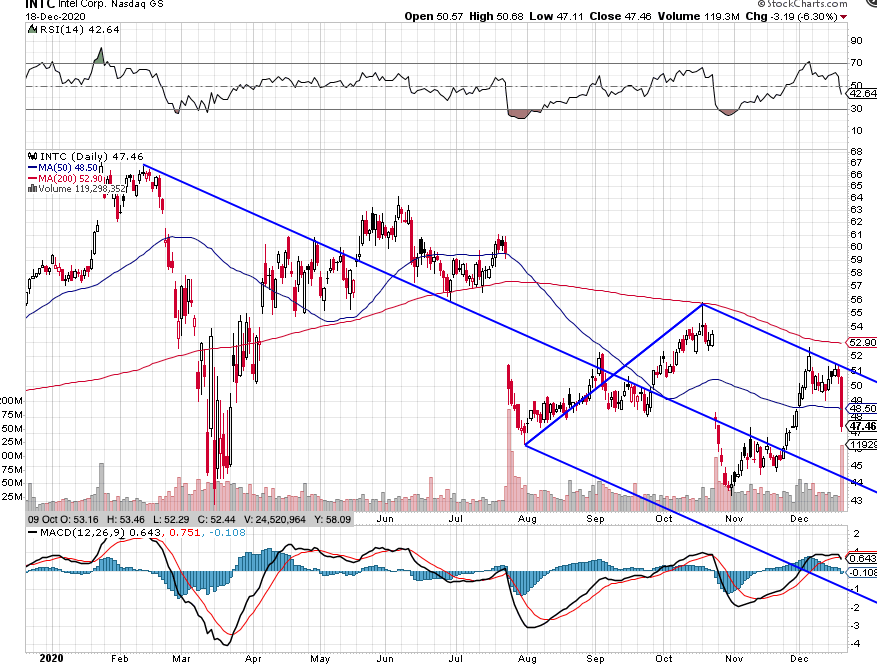This screenshot has width=877, height=665.
Task: Click the 'C: 52.44' readout value
Action: click(x=216, y=520)
